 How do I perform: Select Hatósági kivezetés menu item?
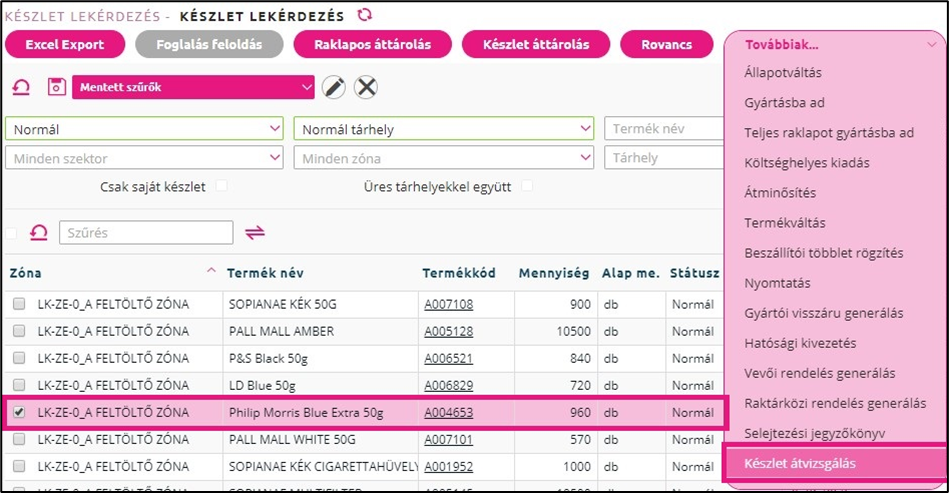pos(800,344)
